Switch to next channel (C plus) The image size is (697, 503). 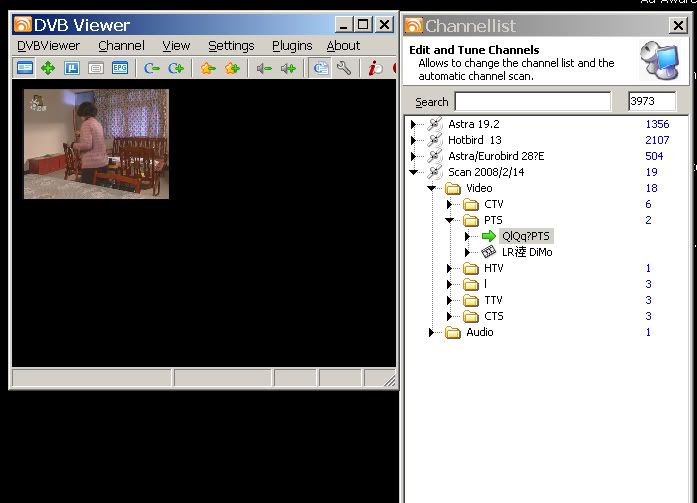coord(176,68)
